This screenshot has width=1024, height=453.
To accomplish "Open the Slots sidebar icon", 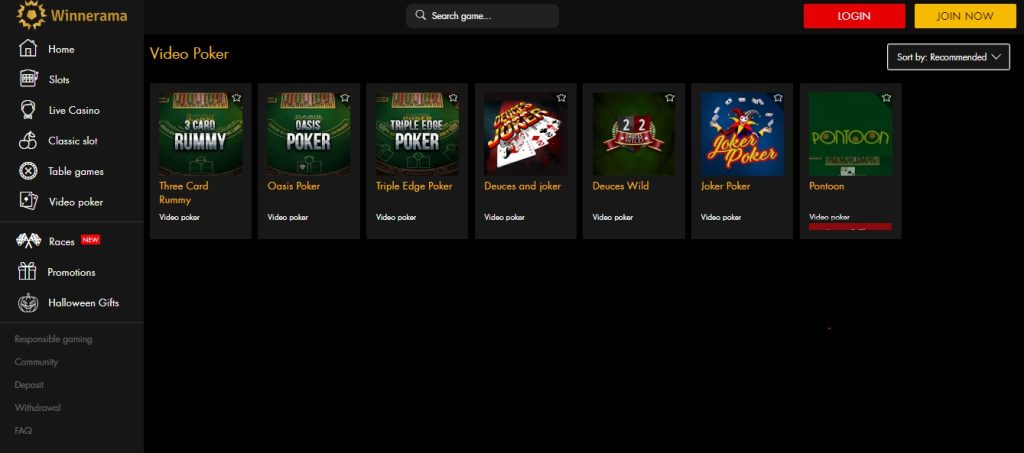I will 28,79.
